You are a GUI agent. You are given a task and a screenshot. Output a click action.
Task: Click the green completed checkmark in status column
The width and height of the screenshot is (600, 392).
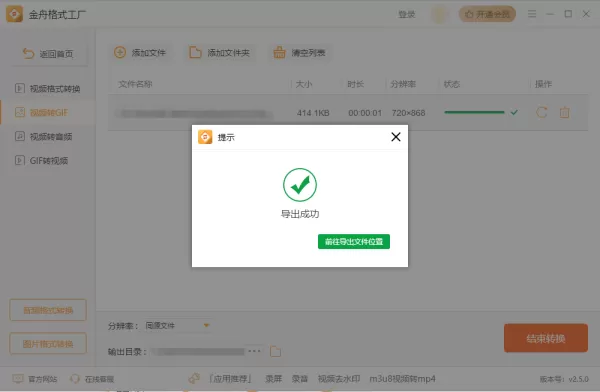pos(514,112)
